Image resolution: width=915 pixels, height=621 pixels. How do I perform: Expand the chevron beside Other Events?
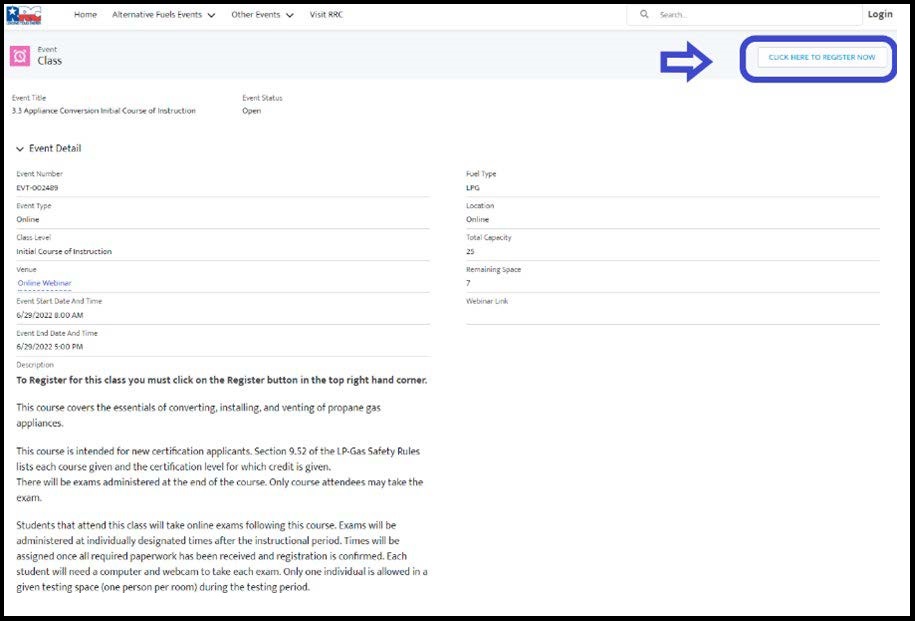(289, 16)
